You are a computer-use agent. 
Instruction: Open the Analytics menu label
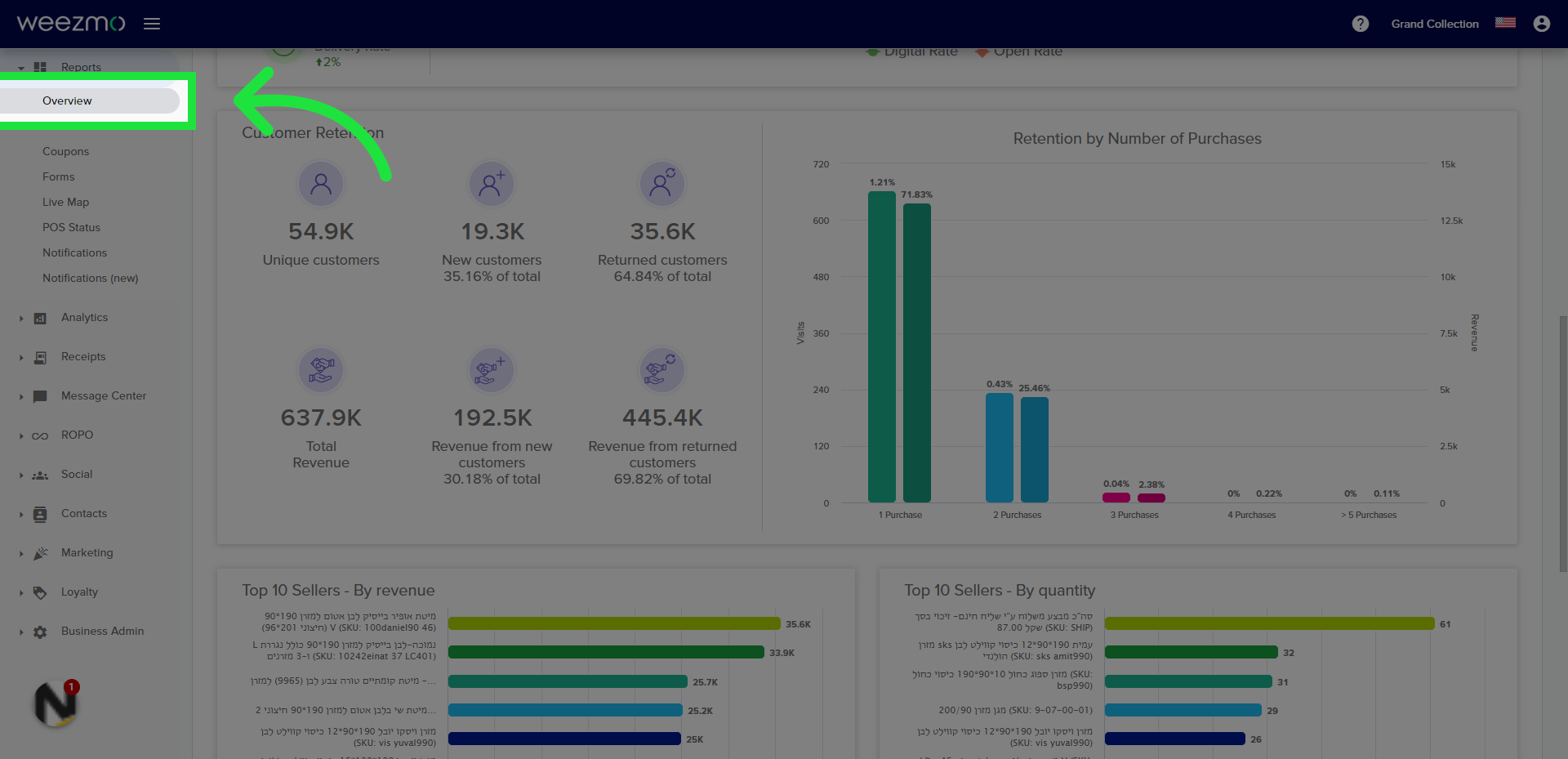coord(84,317)
